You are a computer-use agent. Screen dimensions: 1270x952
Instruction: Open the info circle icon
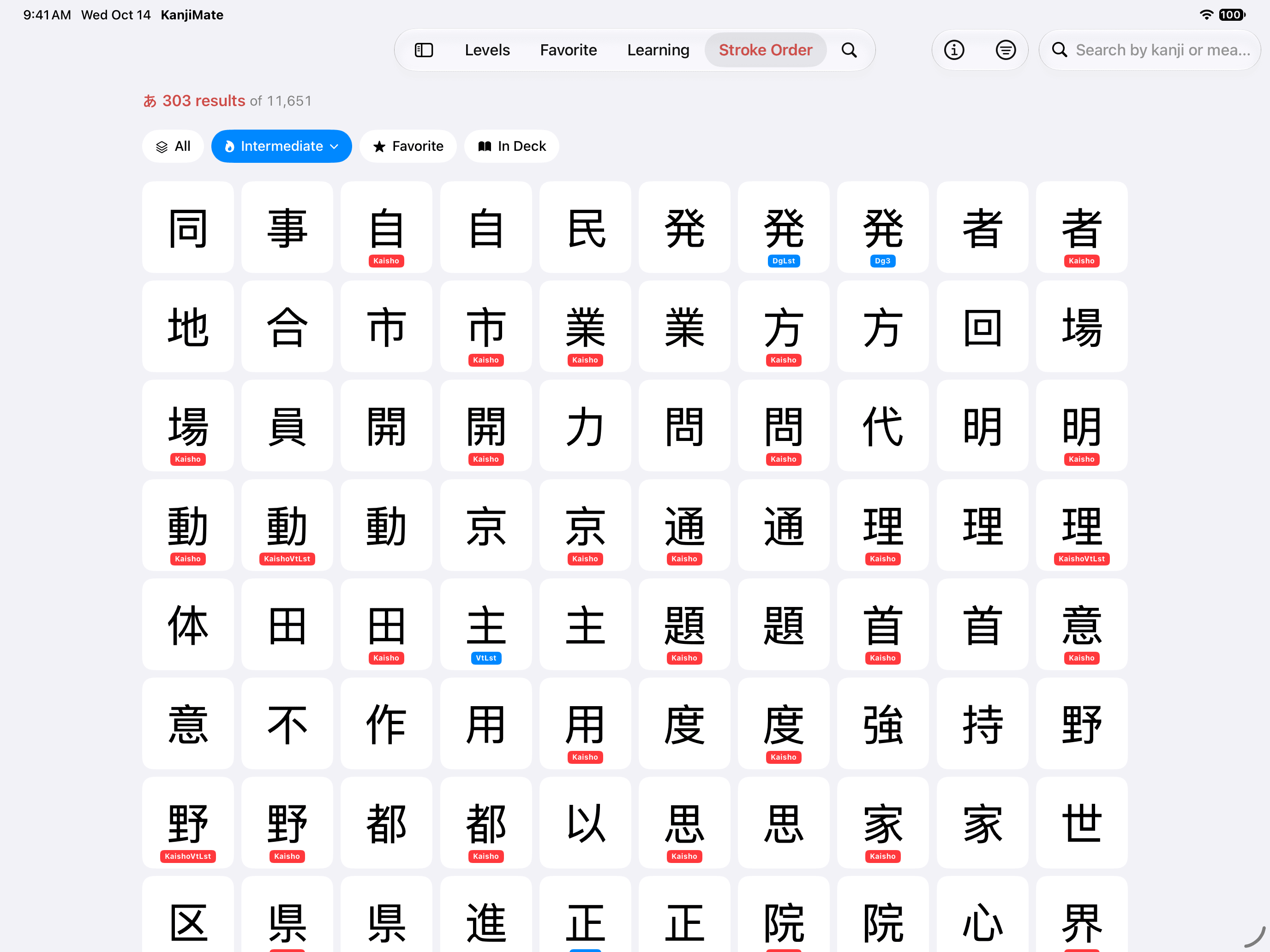pos(954,50)
